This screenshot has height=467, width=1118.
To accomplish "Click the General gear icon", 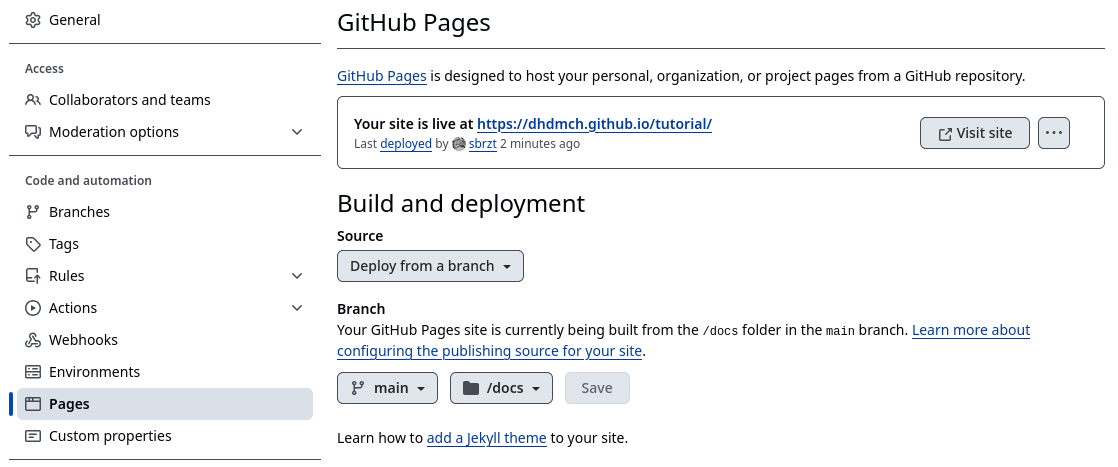I will coord(33,20).
